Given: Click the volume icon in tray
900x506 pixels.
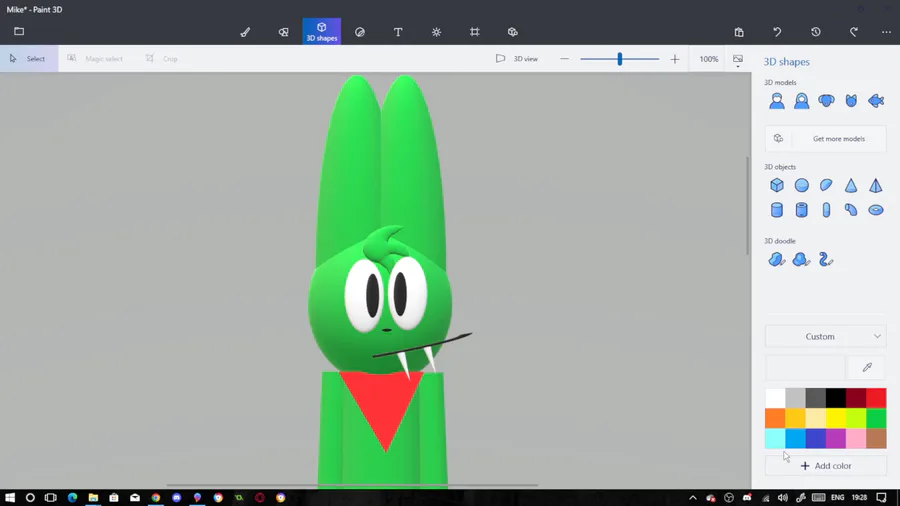Looking at the screenshot, I should [783, 497].
